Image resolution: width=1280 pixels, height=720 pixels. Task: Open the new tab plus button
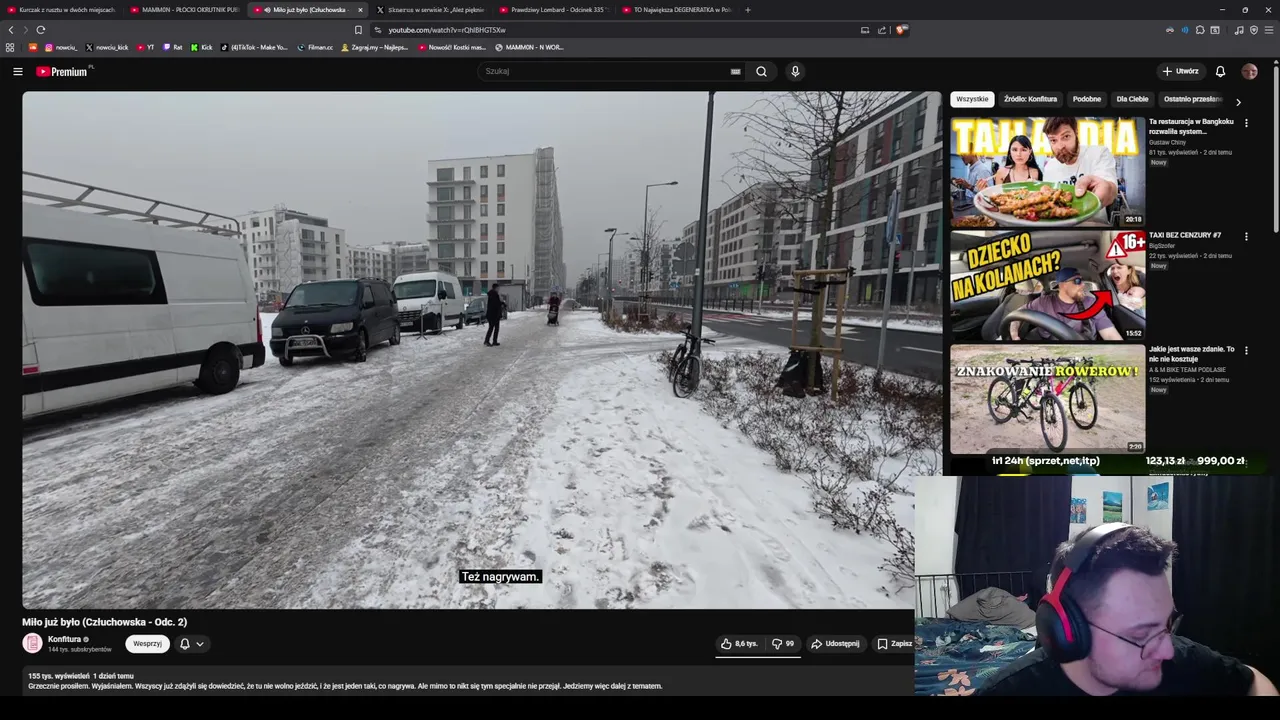point(748,10)
